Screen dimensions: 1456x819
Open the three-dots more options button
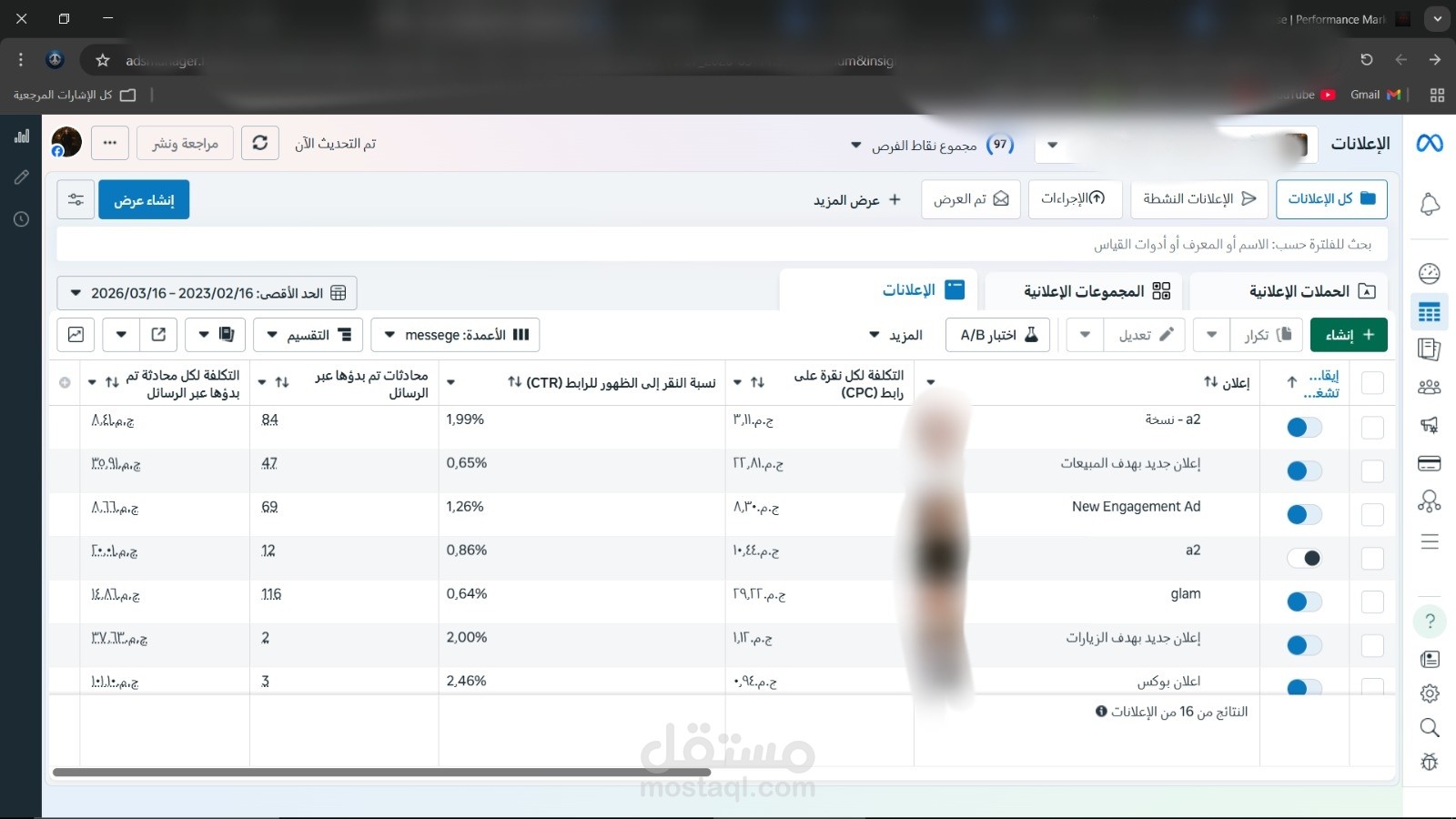(110, 143)
